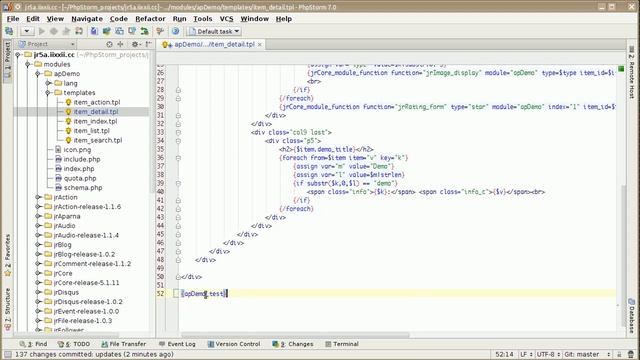This screenshot has height=360, width=640.
Task: Toggle fold marker at line 50
Action: click(x=178, y=277)
